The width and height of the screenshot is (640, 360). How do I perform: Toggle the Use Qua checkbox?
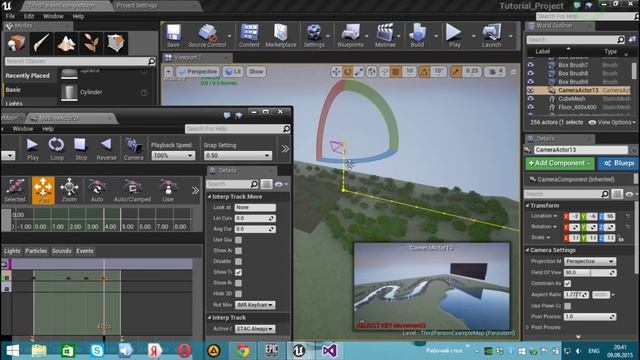(238, 240)
